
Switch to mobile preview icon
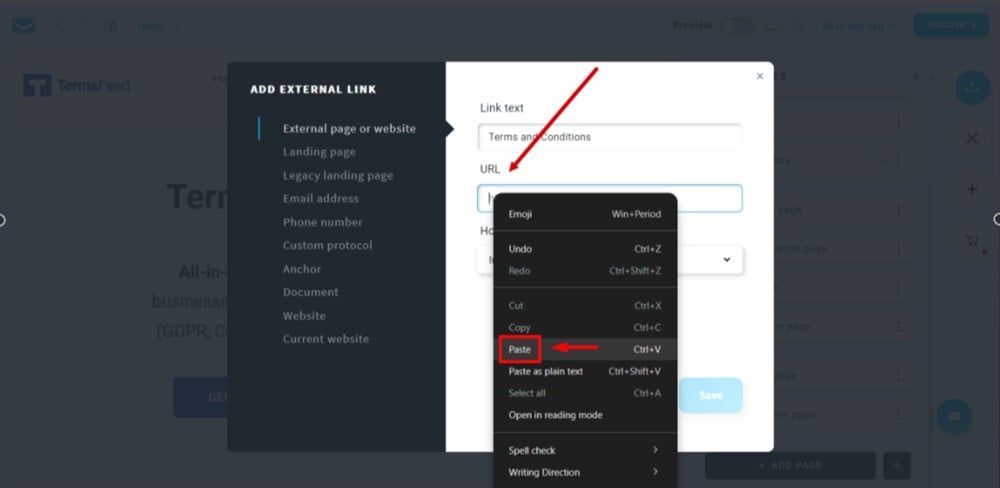click(796, 26)
